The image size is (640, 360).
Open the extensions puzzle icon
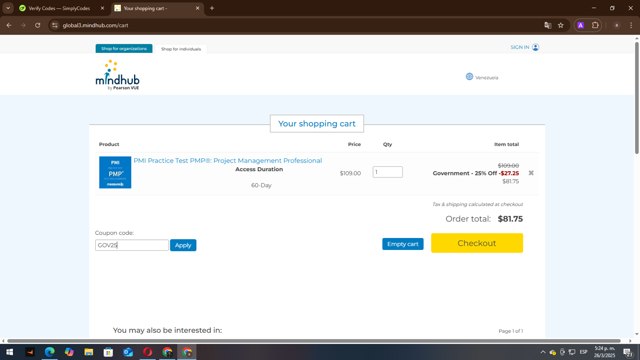[x=595, y=25]
